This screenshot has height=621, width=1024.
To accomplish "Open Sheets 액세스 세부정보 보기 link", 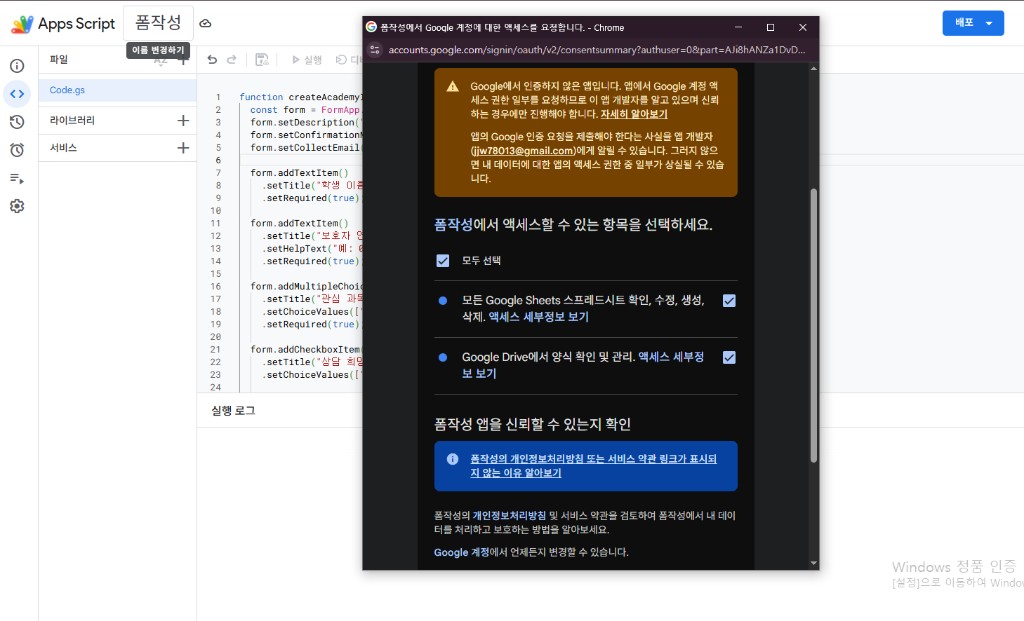I will click(539, 317).
